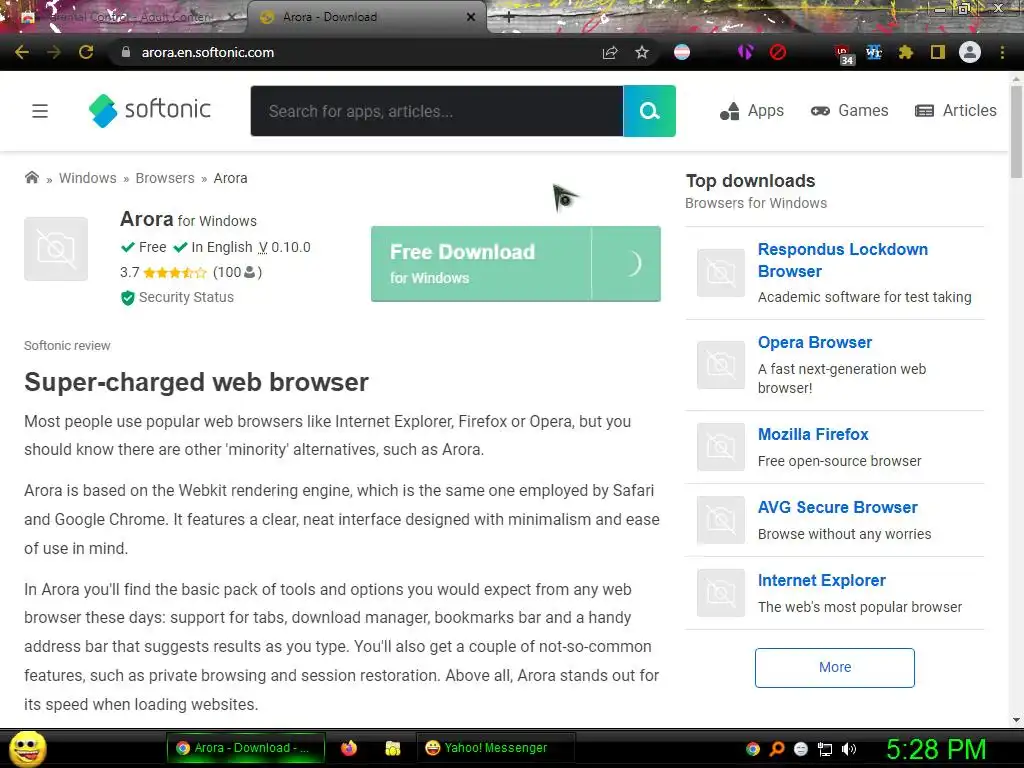Click the home icon in the breadcrumb

(x=31, y=178)
